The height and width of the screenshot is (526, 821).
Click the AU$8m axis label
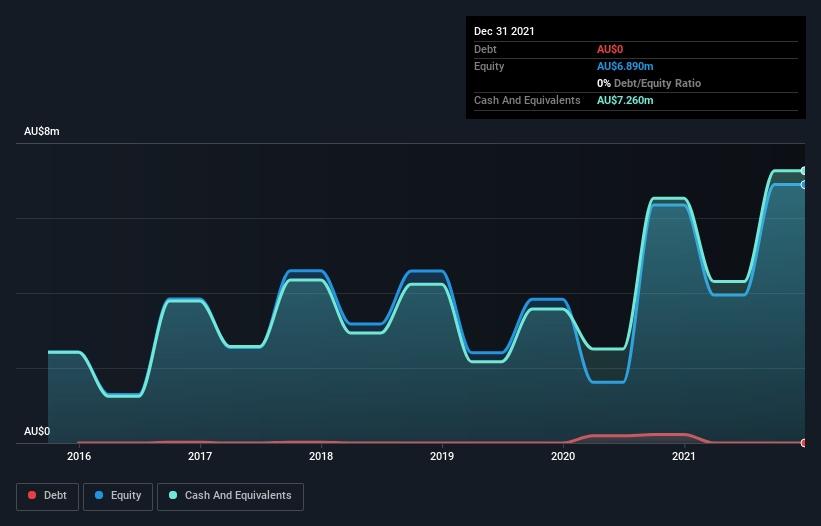click(41, 131)
